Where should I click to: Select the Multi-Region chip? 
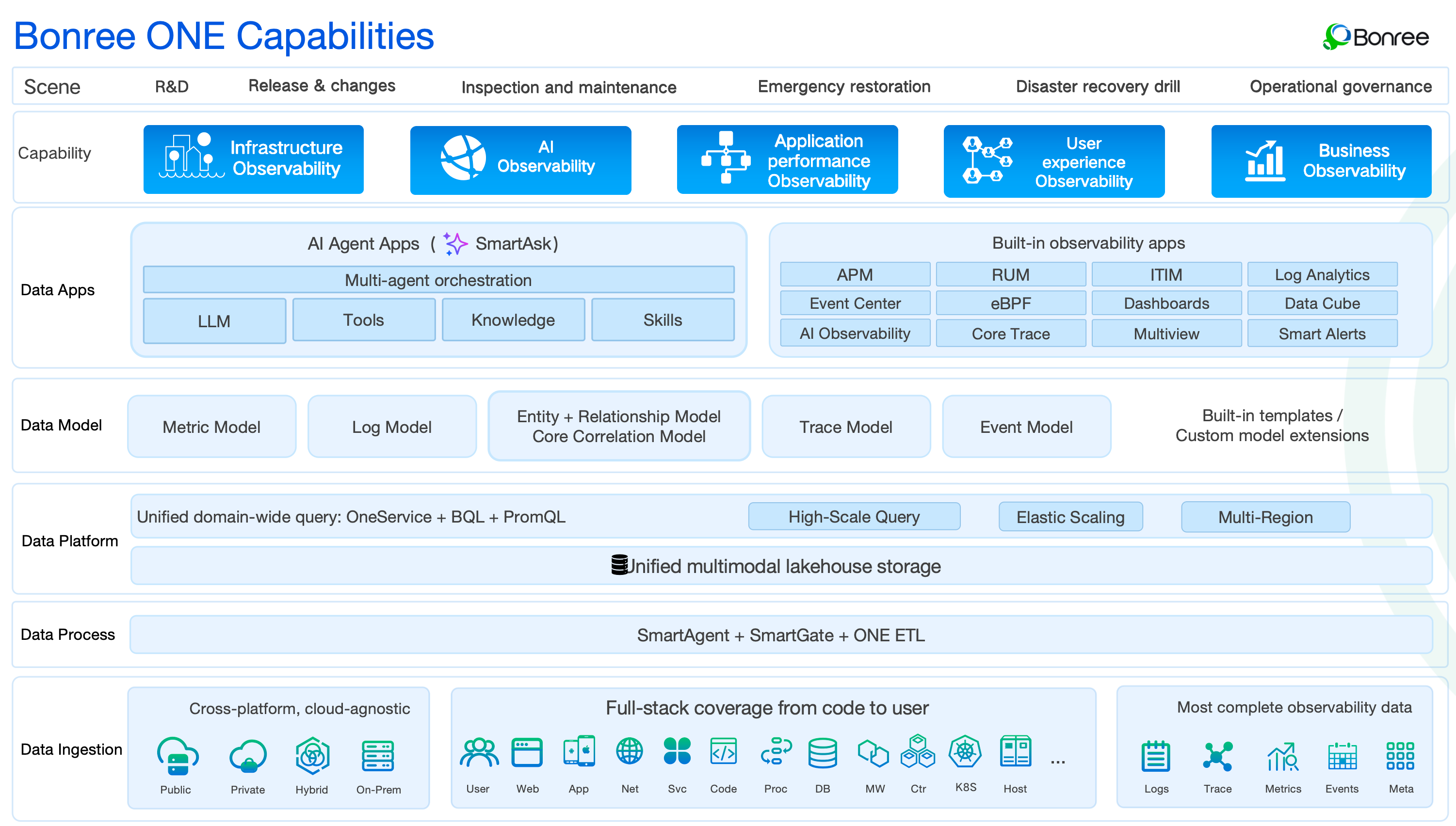[1266, 517]
